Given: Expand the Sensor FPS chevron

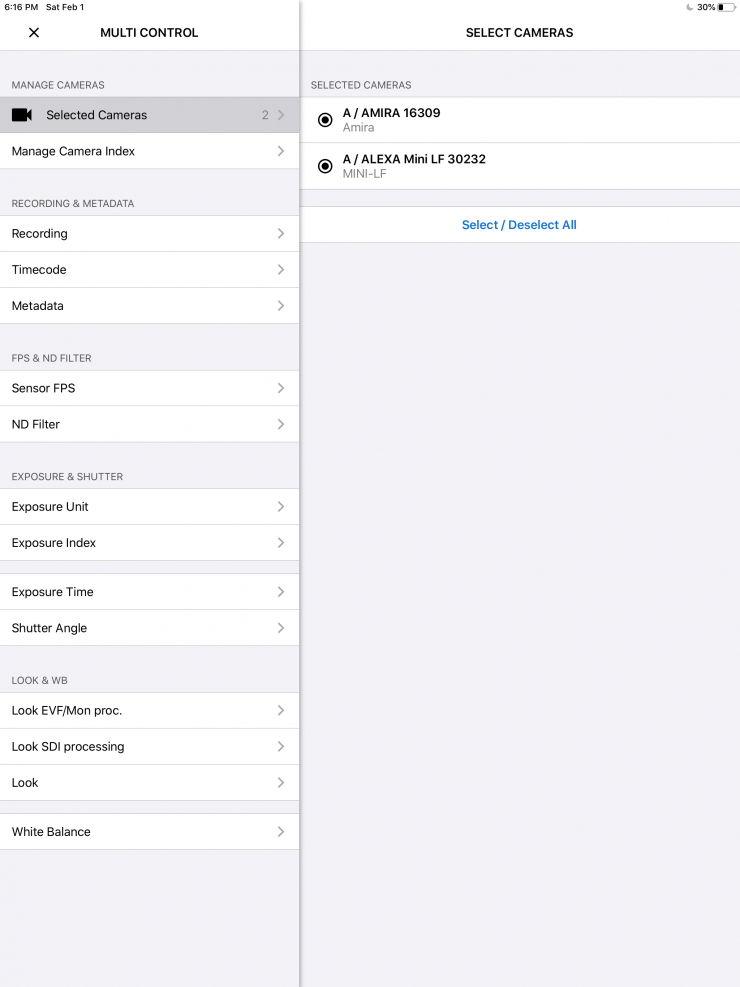Looking at the screenshot, I should (x=281, y=388).
